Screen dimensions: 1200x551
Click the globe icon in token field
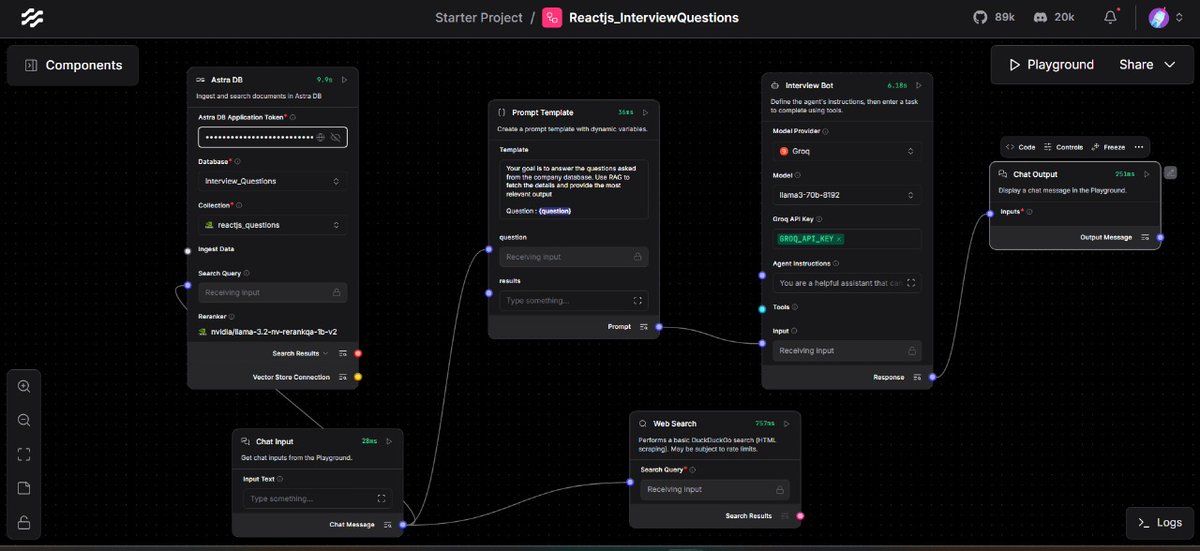tap(321, 137)
